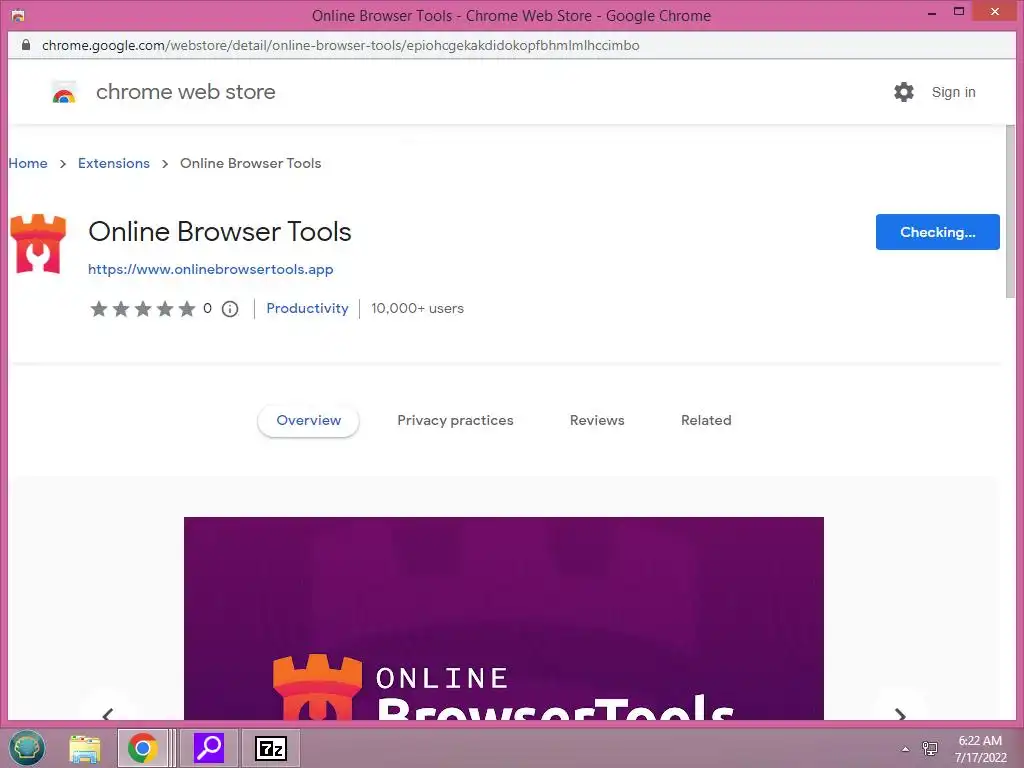Open the Reviews tab

tap(597, 421)
